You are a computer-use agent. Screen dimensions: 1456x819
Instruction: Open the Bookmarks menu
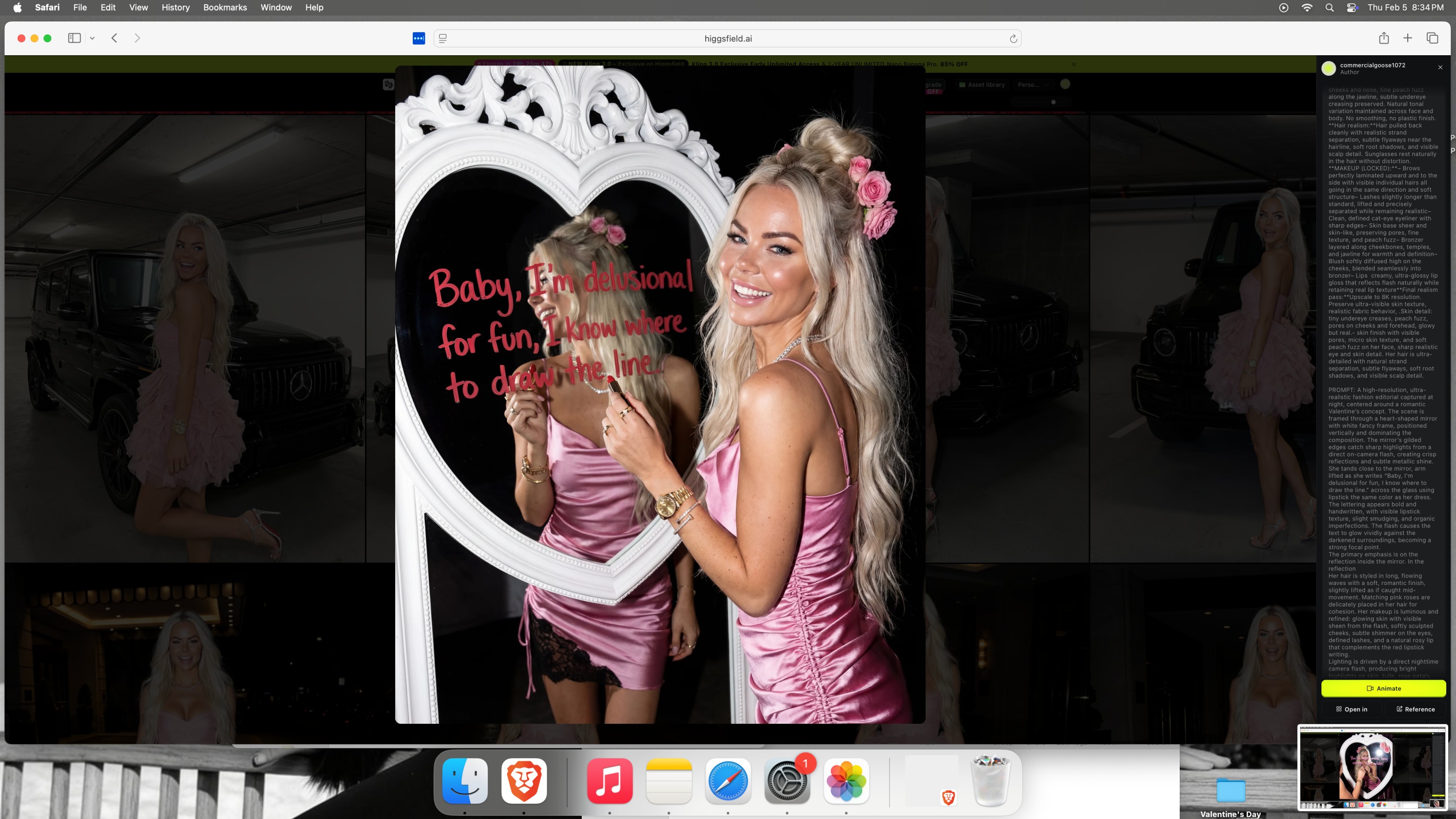224,7
